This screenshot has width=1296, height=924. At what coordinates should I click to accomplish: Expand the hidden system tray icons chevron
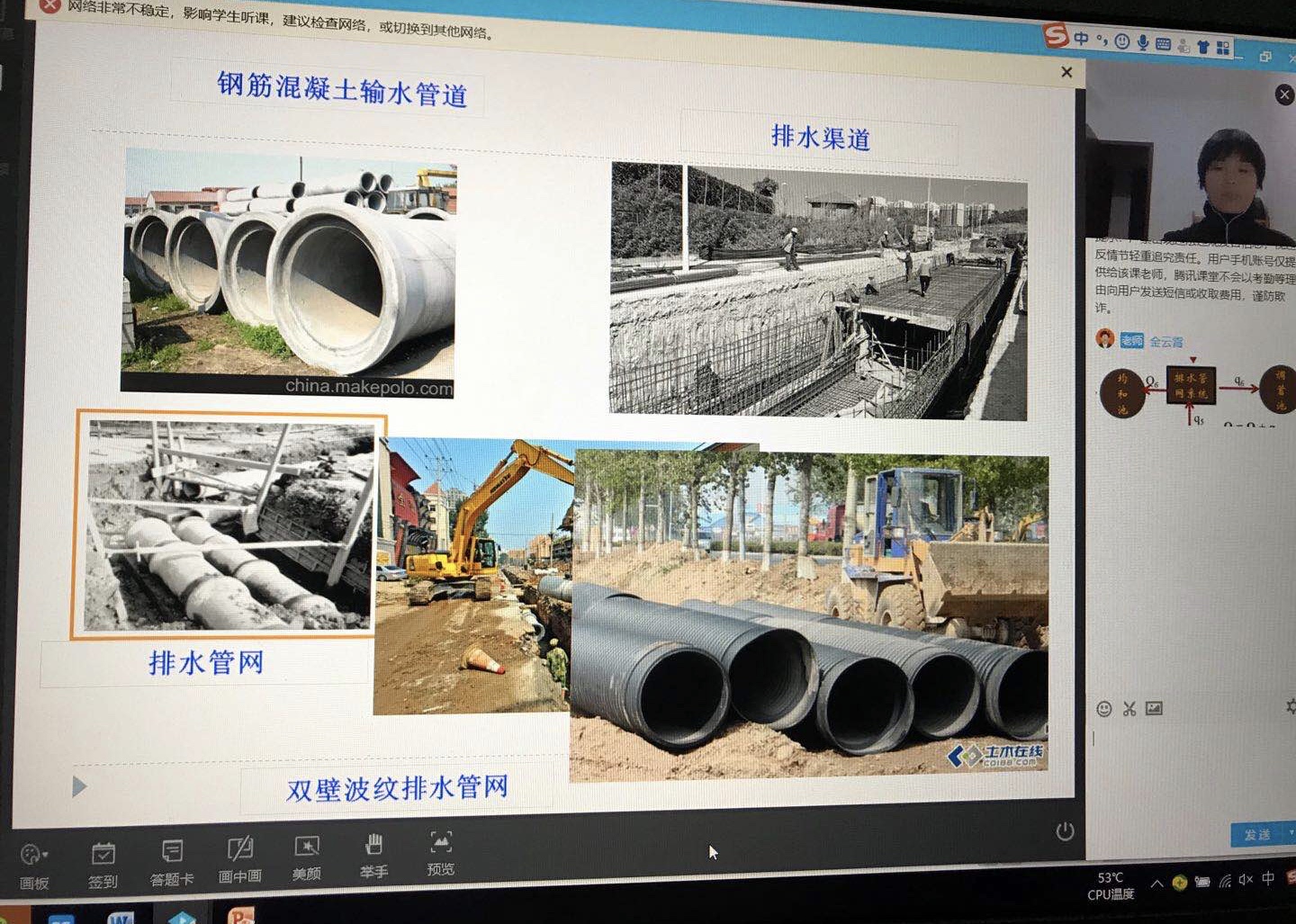click(1156, 883)
